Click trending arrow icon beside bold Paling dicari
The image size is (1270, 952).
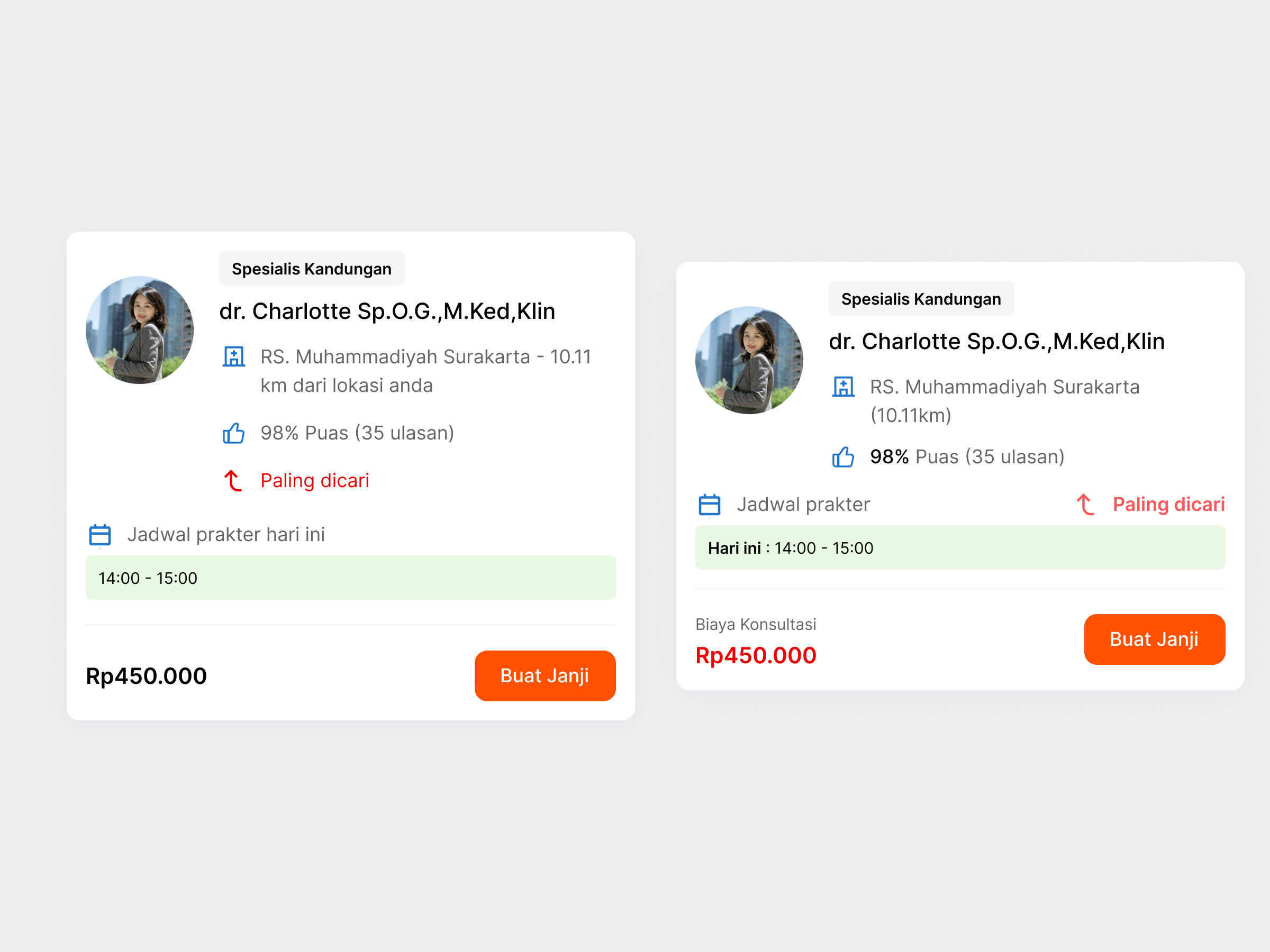point(1085,505)
